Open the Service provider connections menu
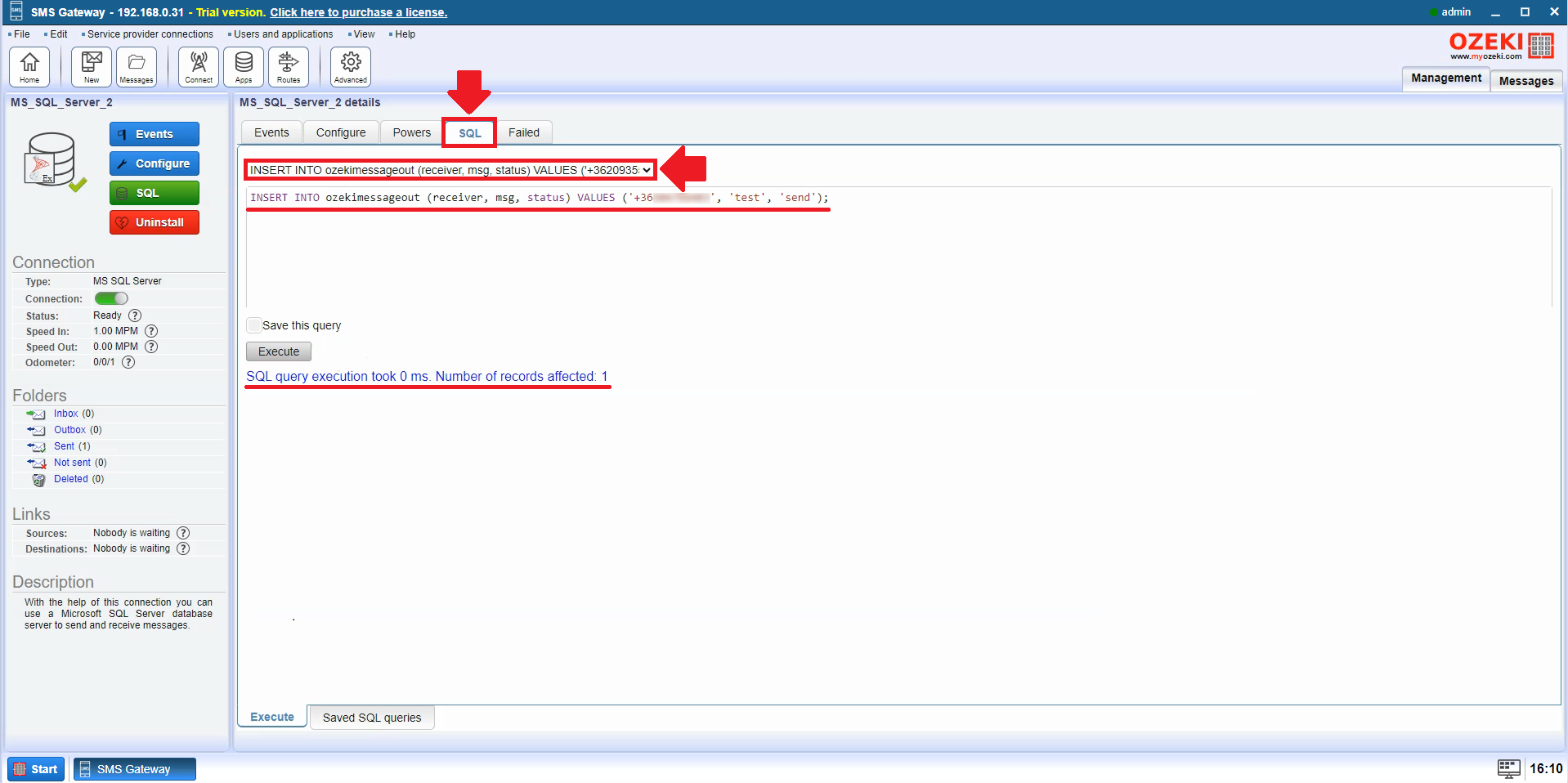1568x783 pixels. tap(150, 34)
